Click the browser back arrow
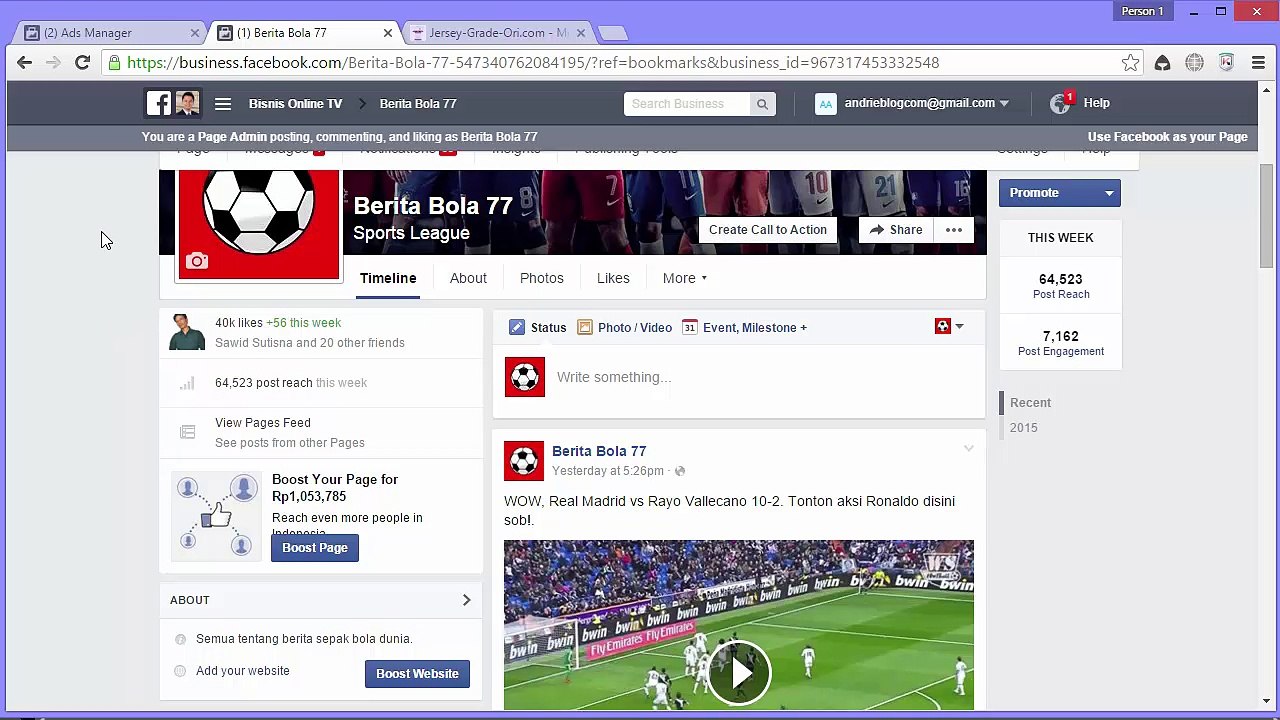The width and height of the screenshot is (1280, 720). click(25, 63)
